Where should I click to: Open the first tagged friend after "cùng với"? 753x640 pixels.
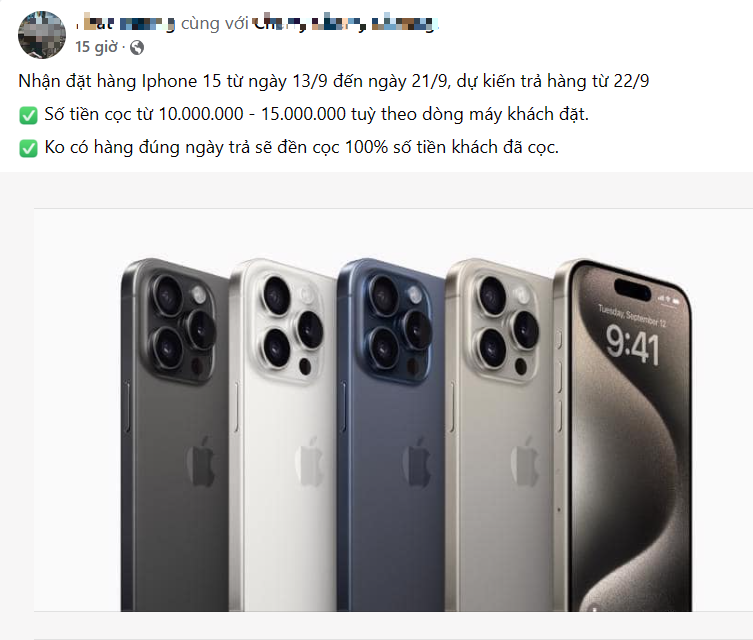tap(279, 24)
